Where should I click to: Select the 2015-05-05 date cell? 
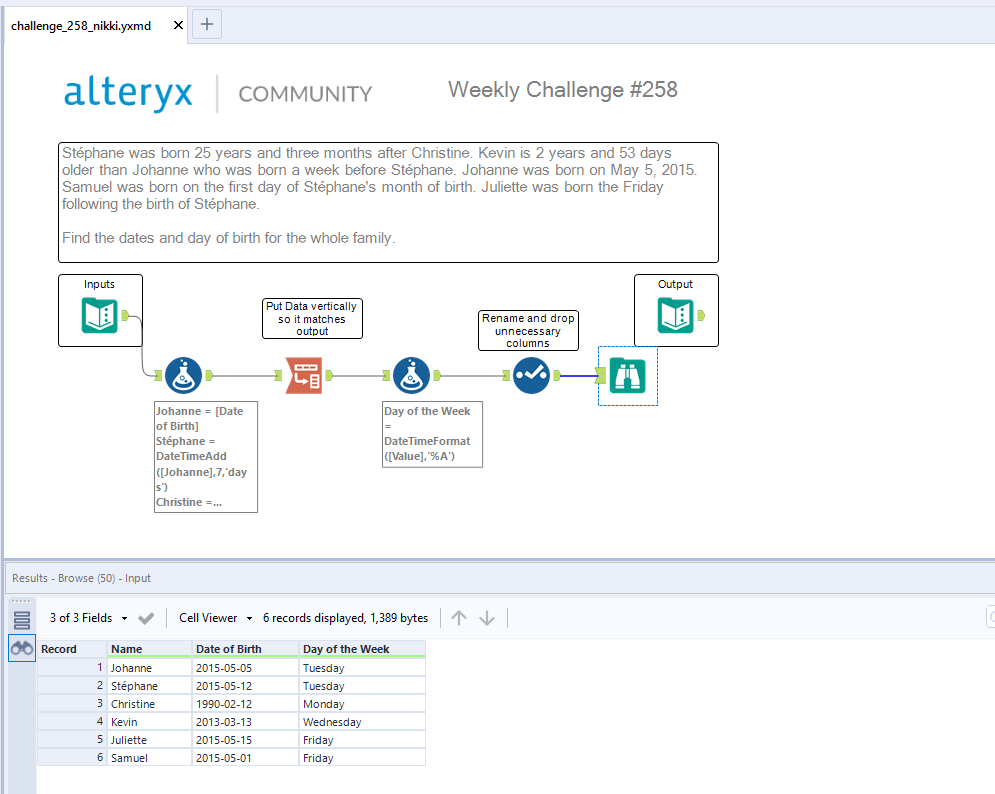coord(245,668)
